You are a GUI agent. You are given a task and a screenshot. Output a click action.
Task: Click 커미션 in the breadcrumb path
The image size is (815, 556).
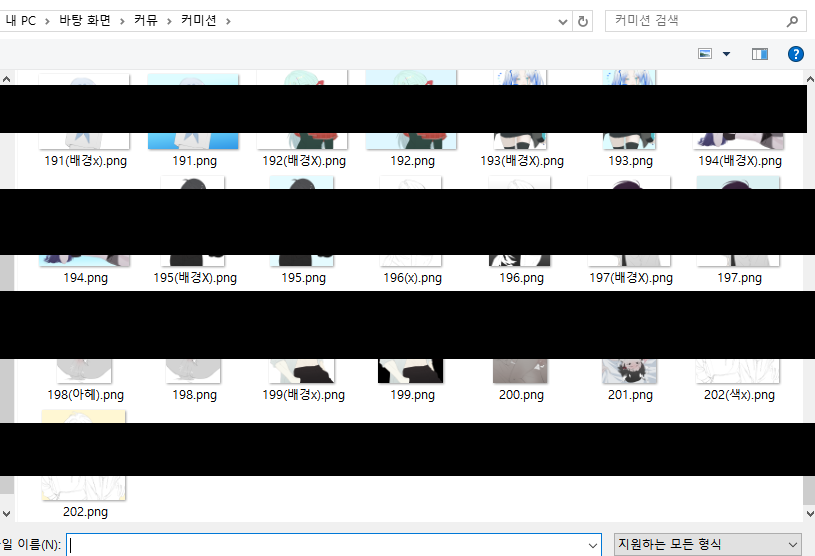pyautogui.click(x=199, y=21)
